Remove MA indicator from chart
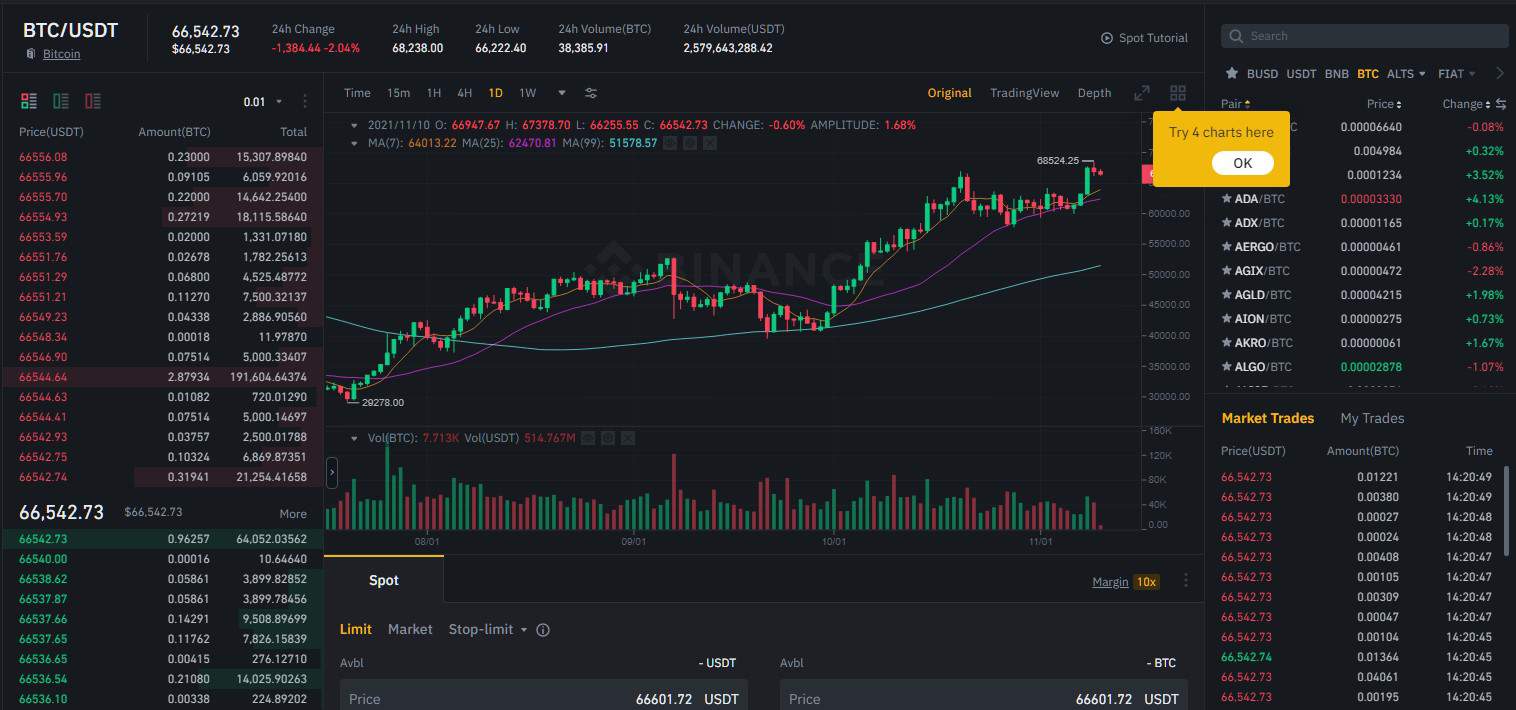 pyautogui.click(x=709, y=143)
